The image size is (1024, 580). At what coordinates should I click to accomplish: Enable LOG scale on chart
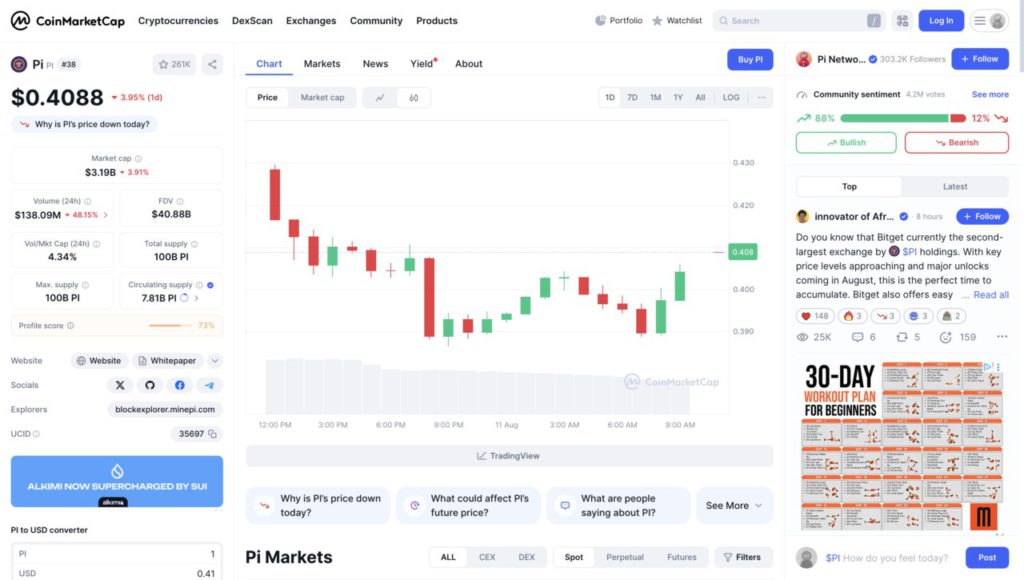tap(731, 97)
